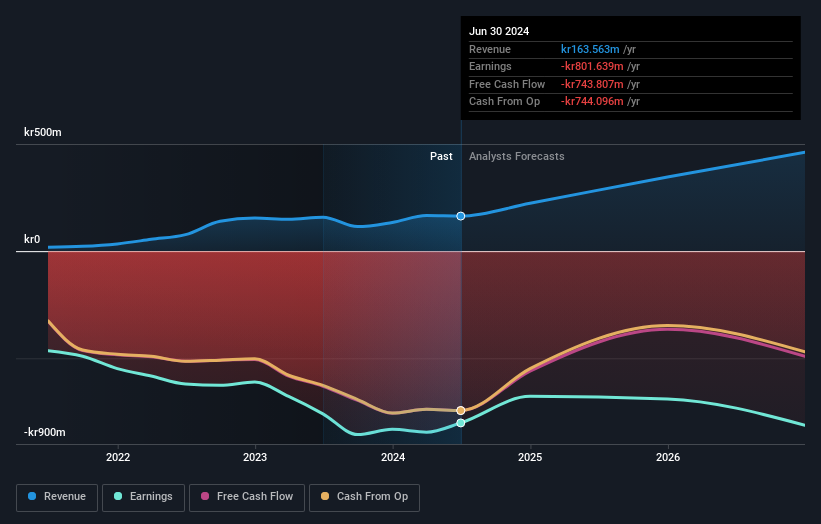
Task: Toggle the Earnings legend button
Action: pyautogui.click(x=143, y=497)
